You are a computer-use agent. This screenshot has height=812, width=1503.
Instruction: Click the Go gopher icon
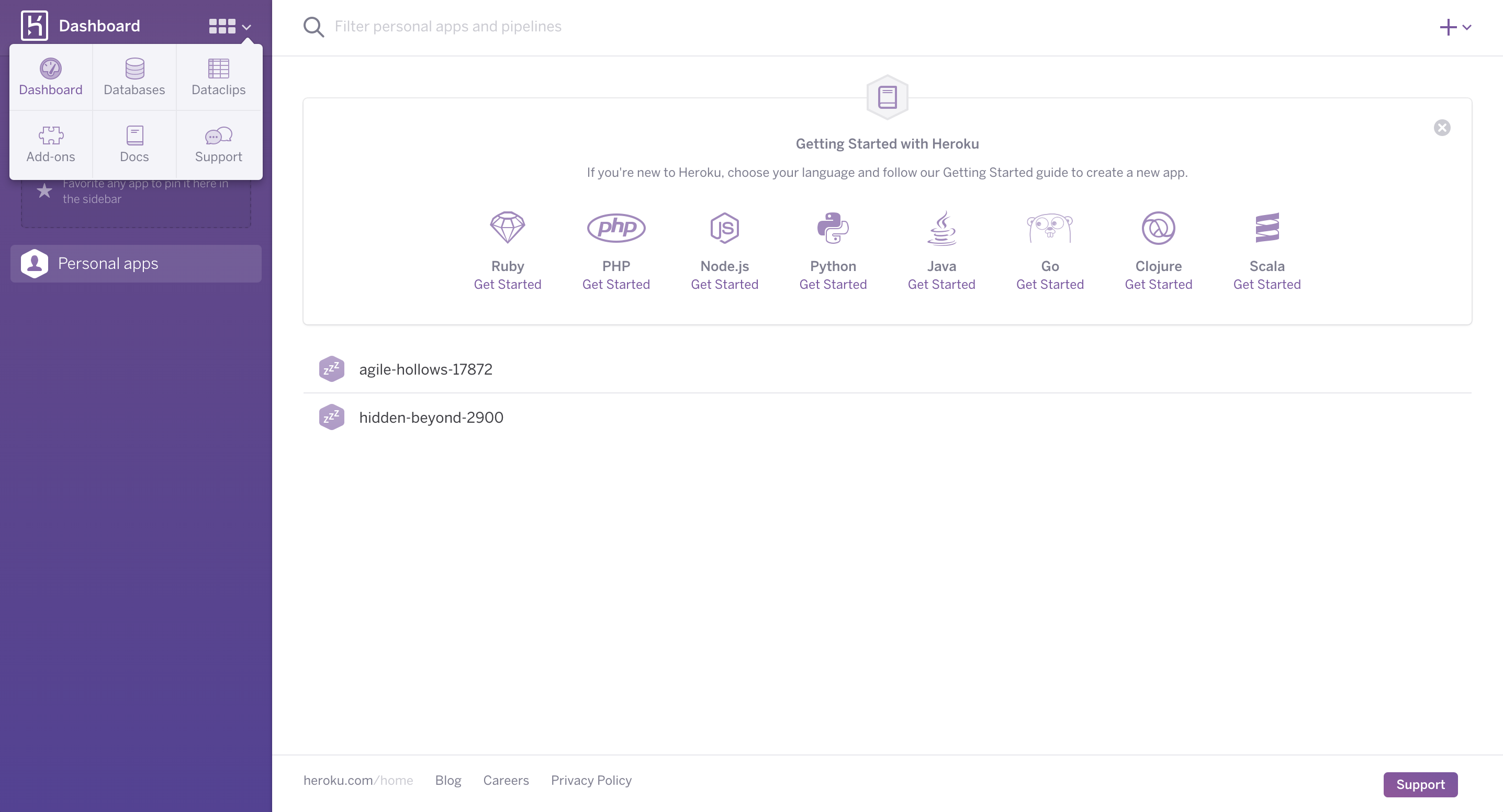[x=1050, y=228]
